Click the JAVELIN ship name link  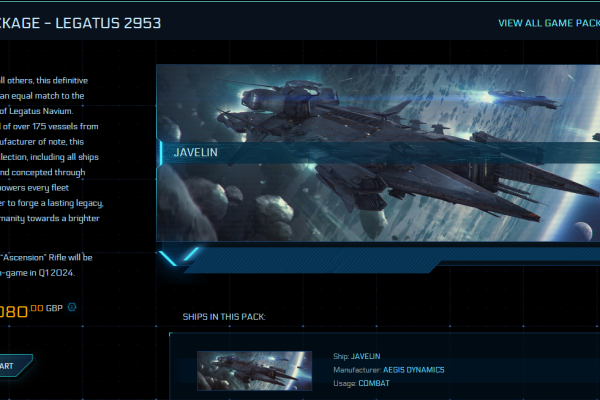[365, 356]
